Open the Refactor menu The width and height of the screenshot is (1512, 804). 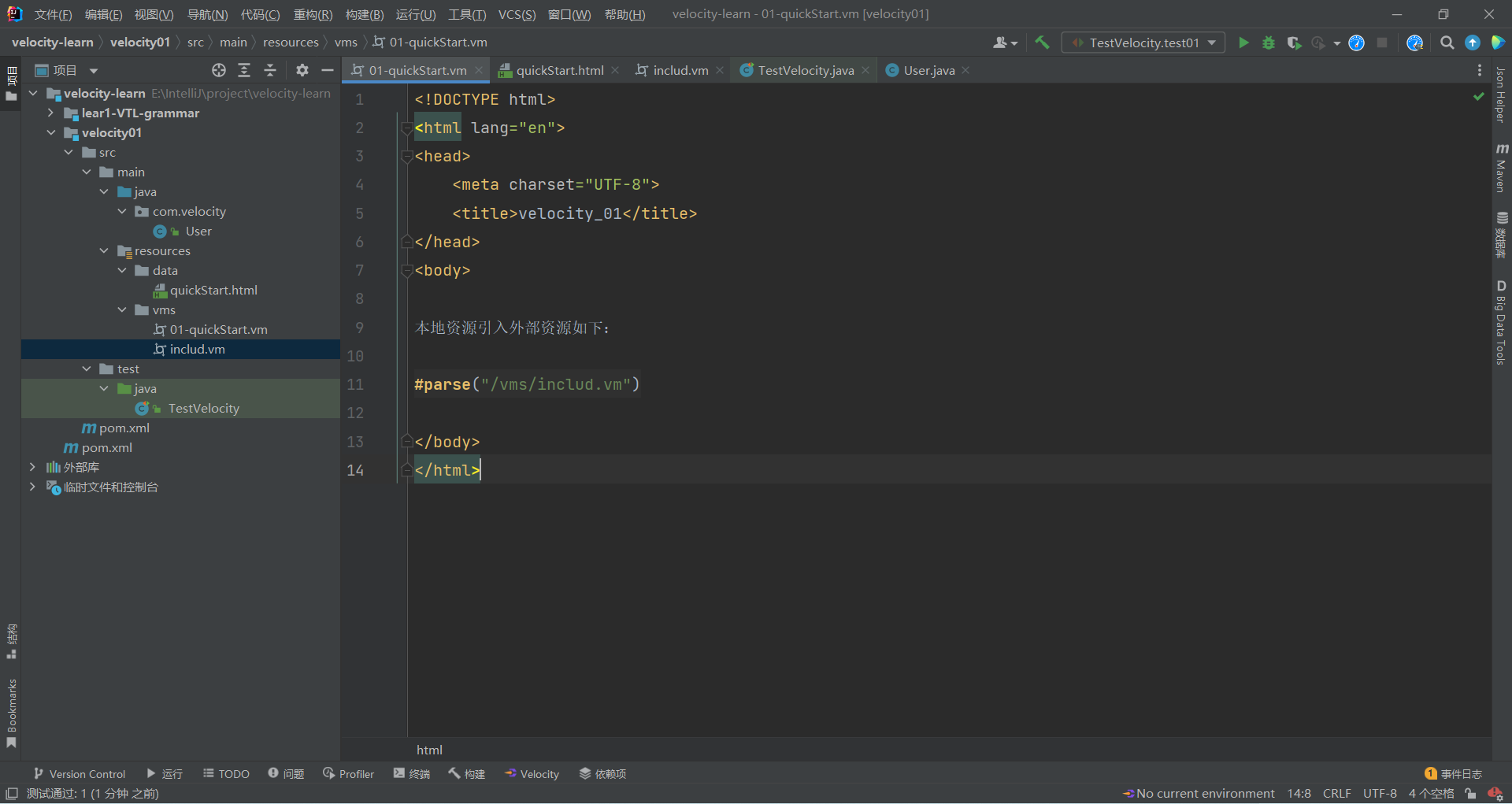point(313,14)
